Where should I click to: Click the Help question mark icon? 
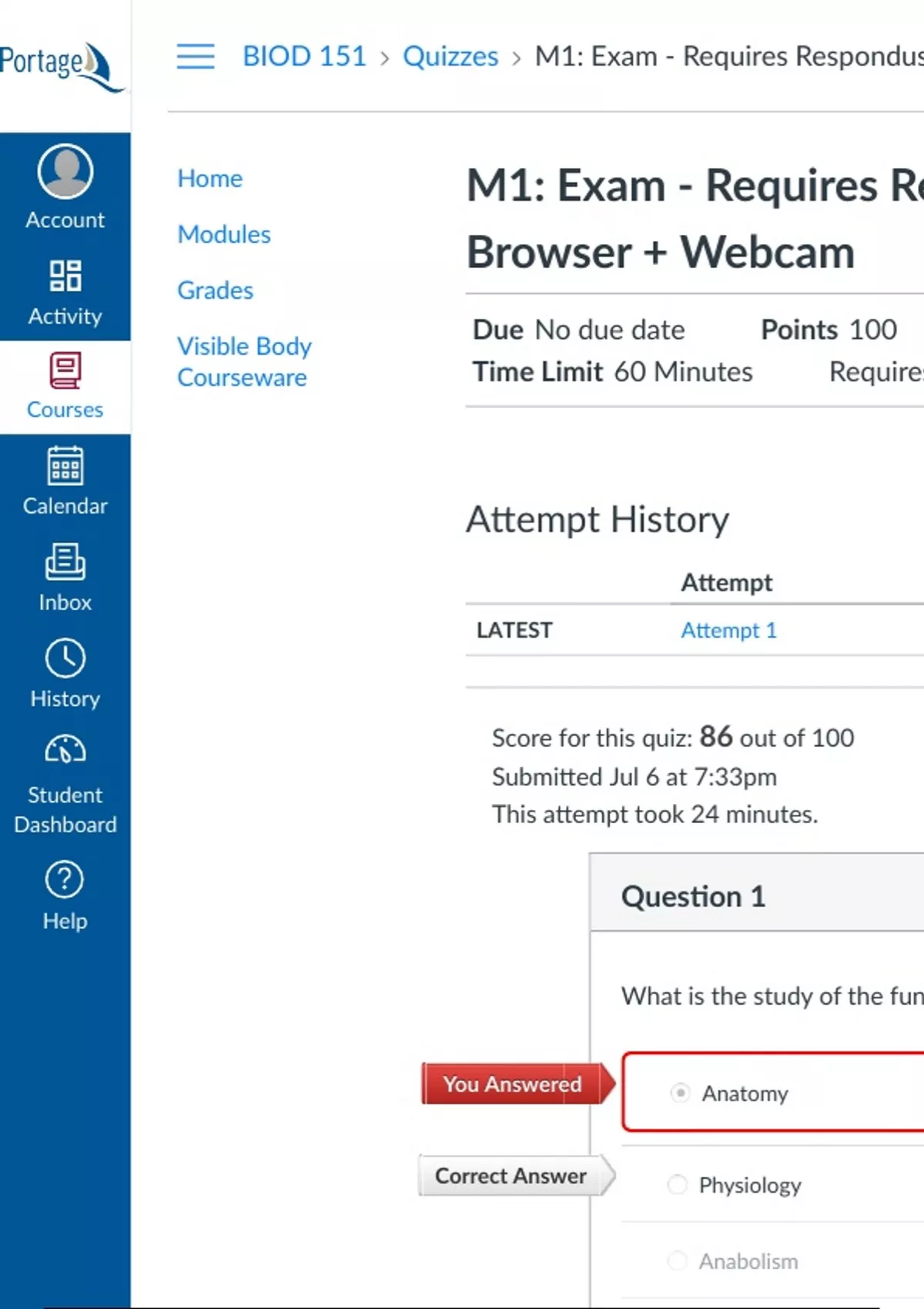[x=65, y=879]
